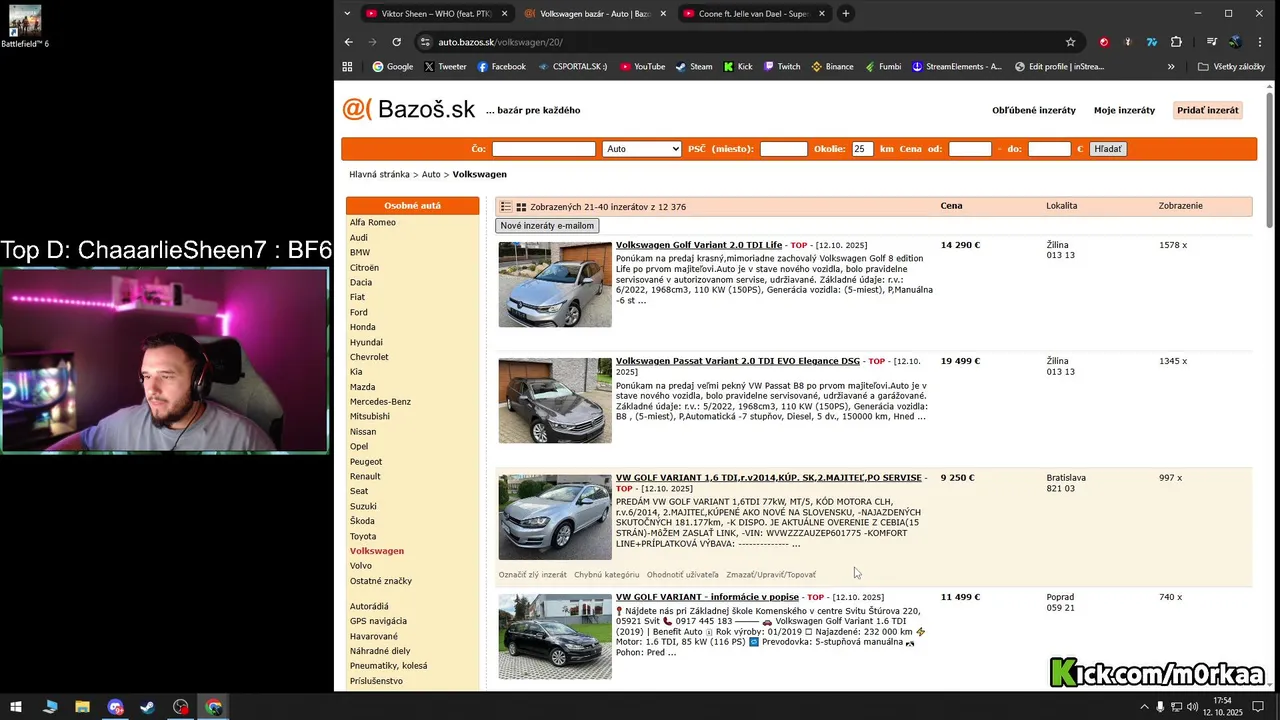The width and height of the screenshot is (1280, 720).
Task: Open the Google bookmark
Action: [x=393, y=67]
